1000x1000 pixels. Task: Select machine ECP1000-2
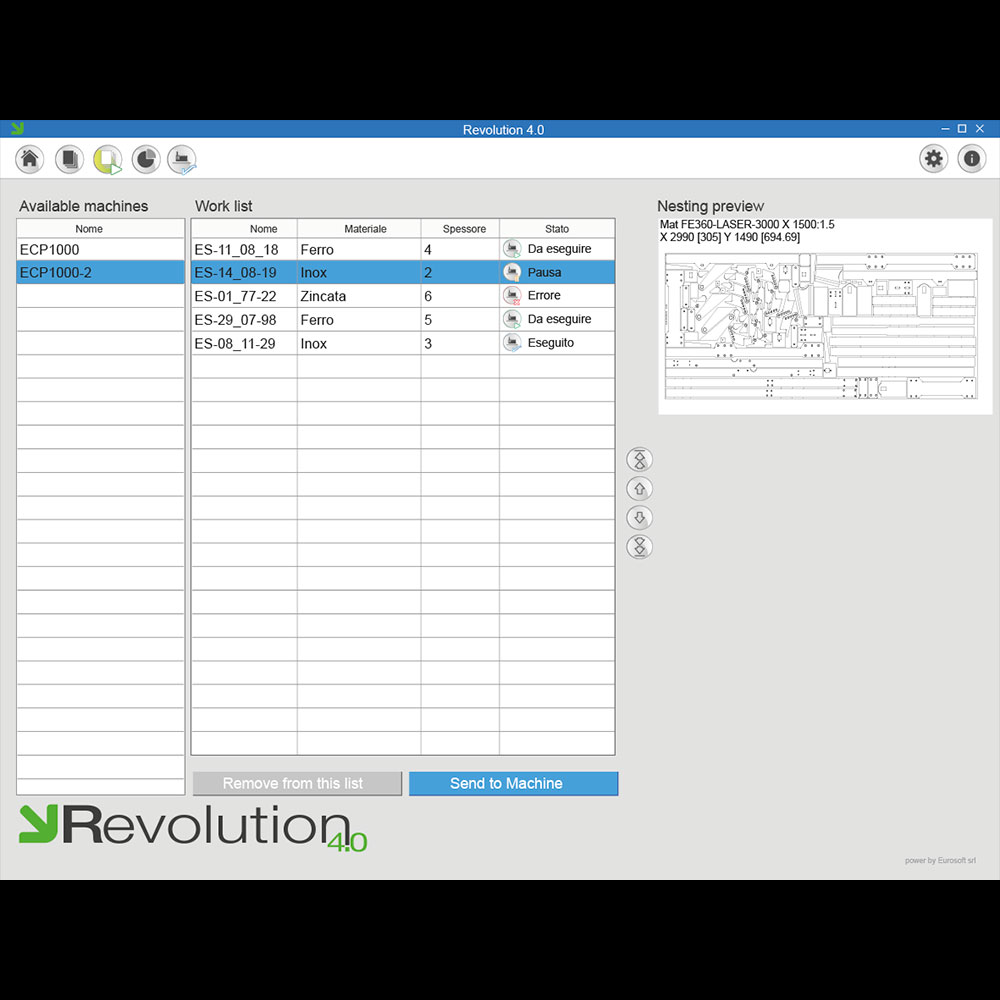pos(101,272)
